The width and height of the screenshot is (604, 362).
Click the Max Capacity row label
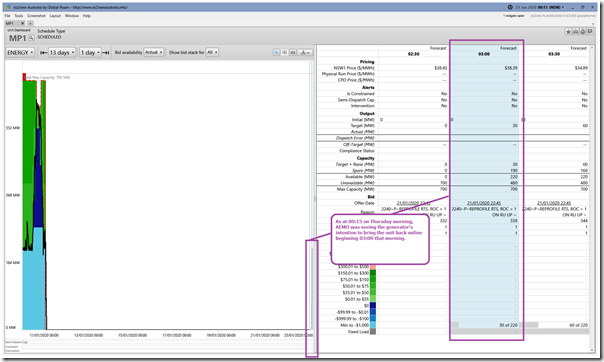[355, 189]
